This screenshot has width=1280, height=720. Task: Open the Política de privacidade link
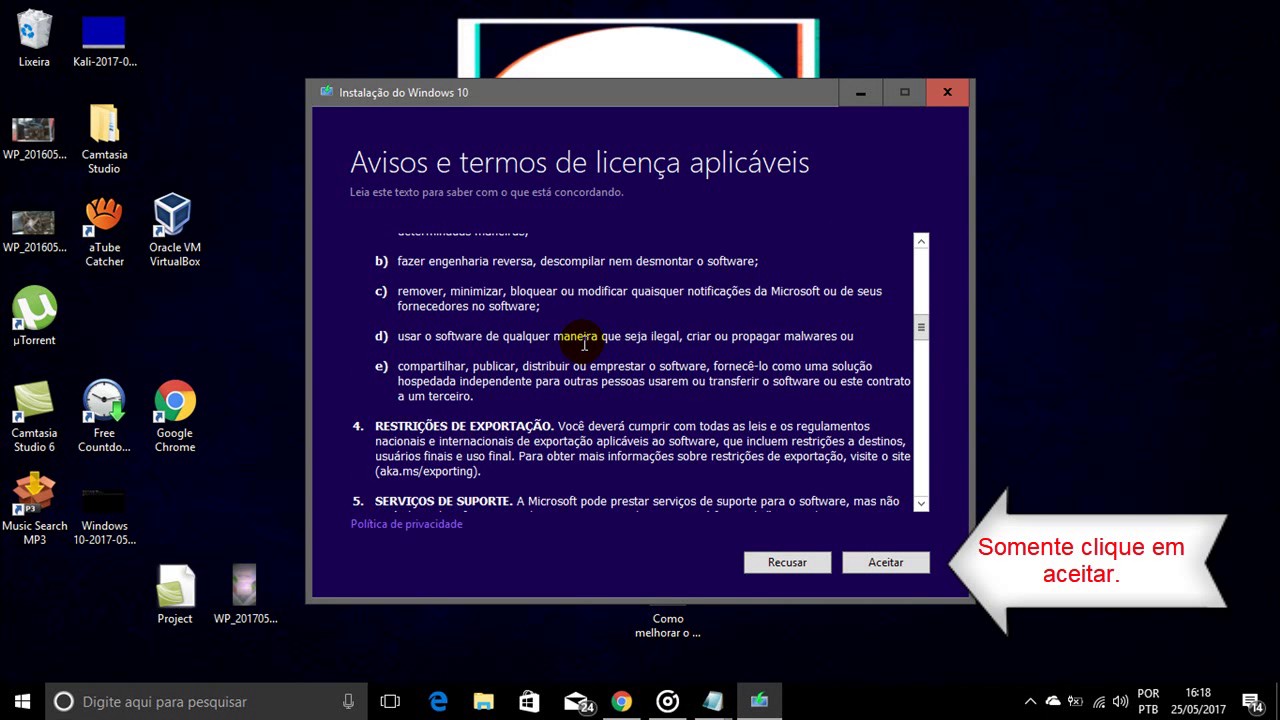tap(406, 524)
